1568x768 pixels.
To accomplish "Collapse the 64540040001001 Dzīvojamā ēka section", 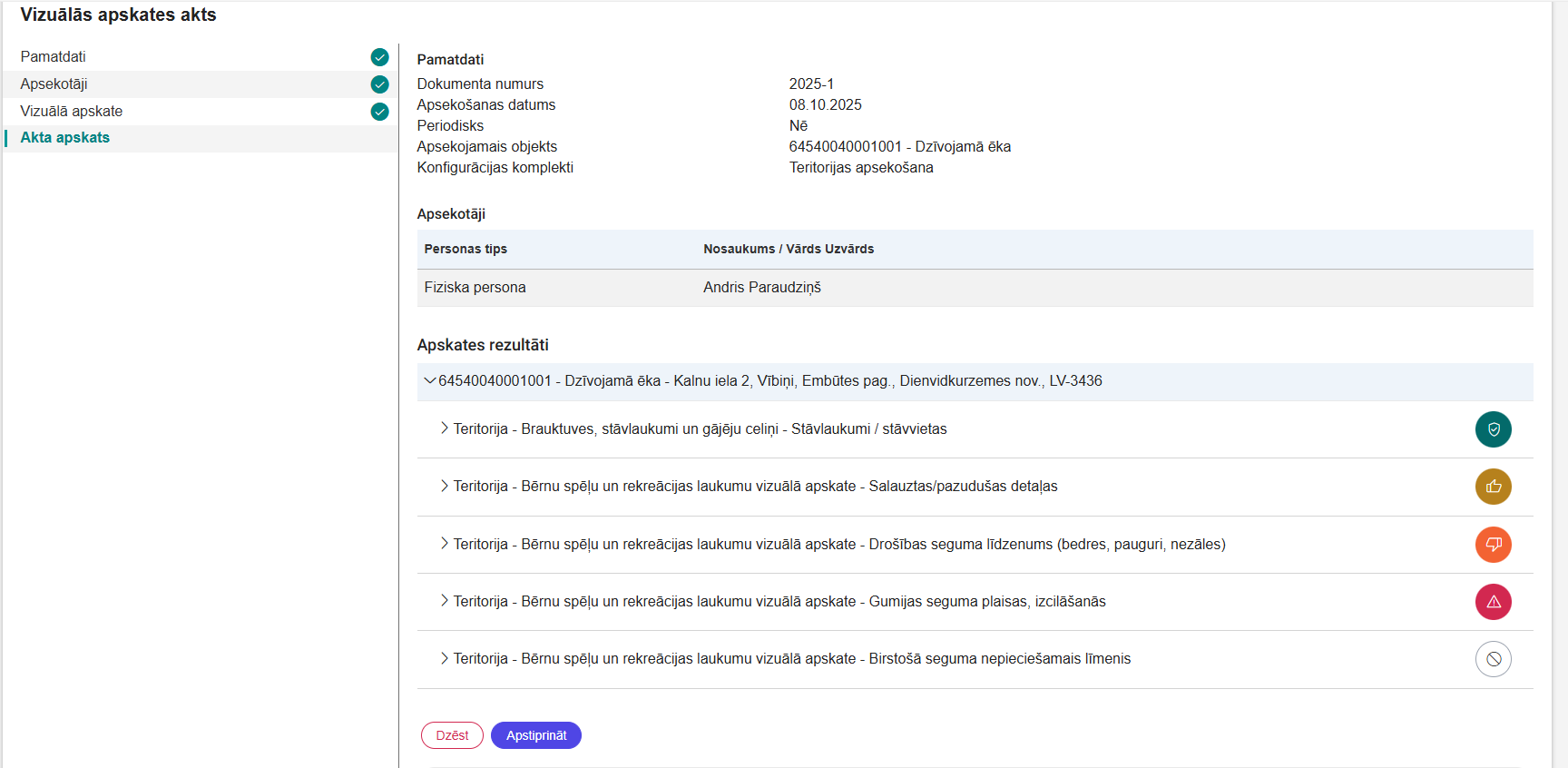I will pyautogui.click(x=429, y=381).
